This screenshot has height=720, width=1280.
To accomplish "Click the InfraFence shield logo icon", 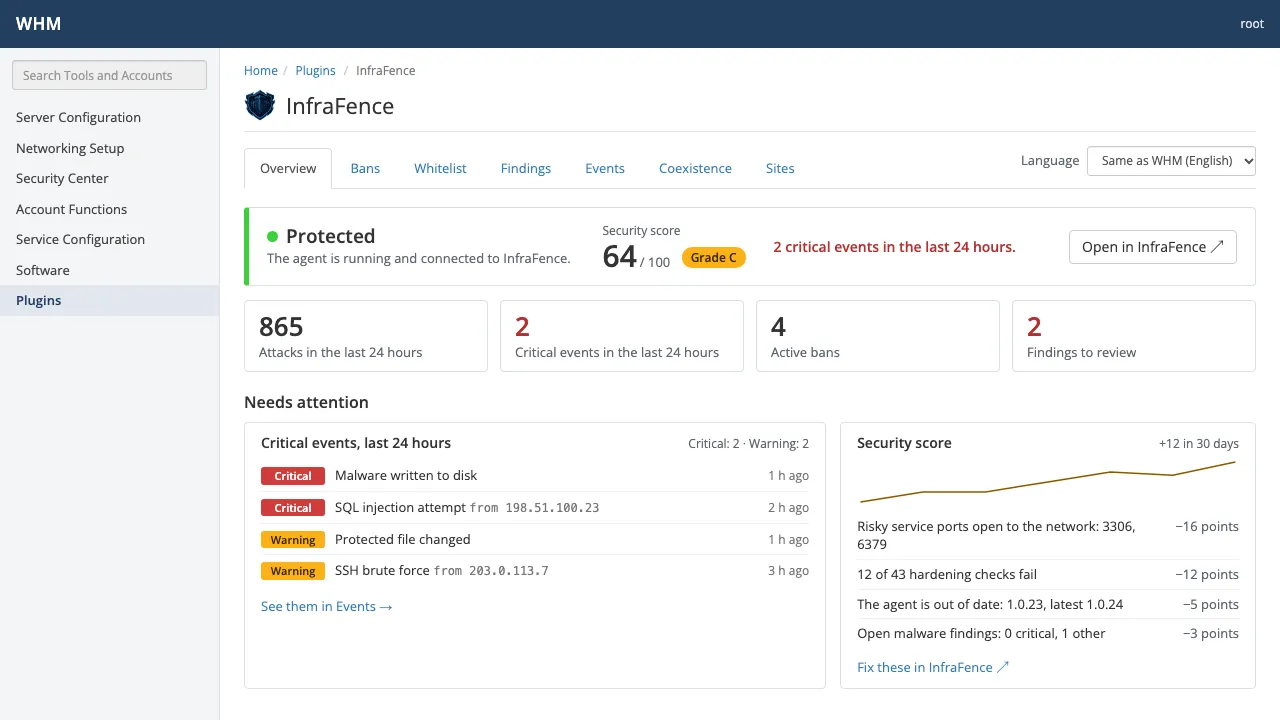I will pyautogui.click(x=260, y=105).
